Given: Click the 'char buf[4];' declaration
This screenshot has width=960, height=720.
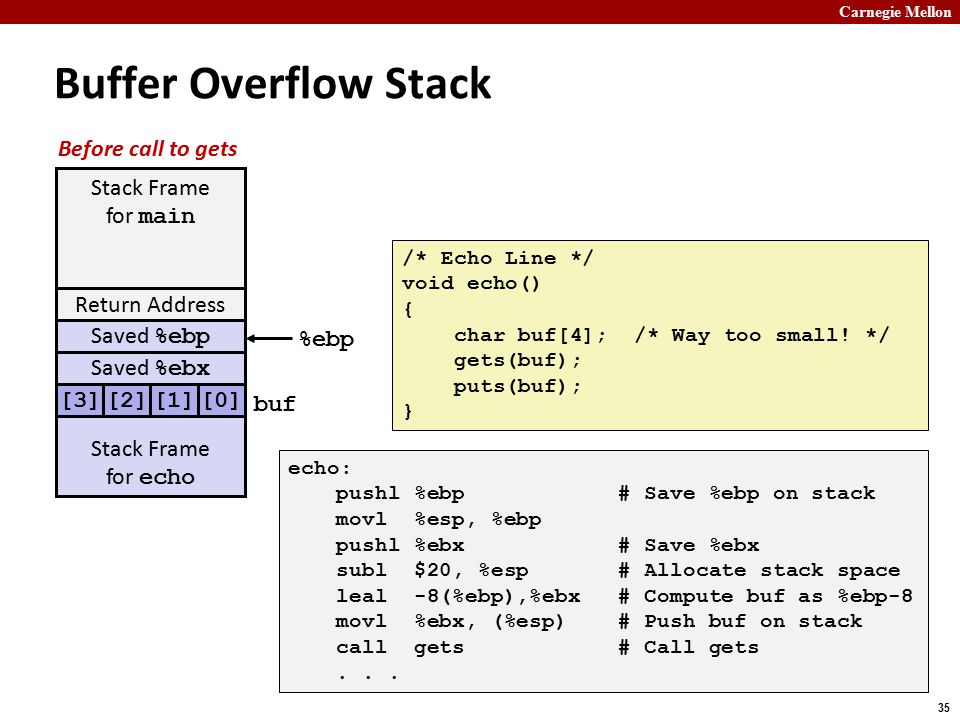Looking at the screenshot, I should coord(530,335).
